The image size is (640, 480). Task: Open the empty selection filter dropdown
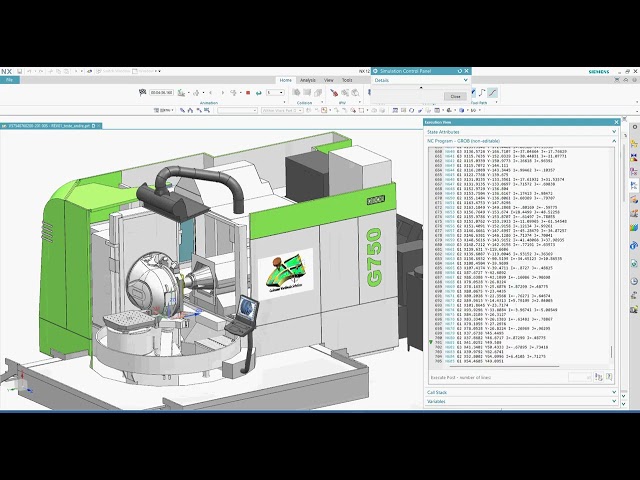(237, 110)
